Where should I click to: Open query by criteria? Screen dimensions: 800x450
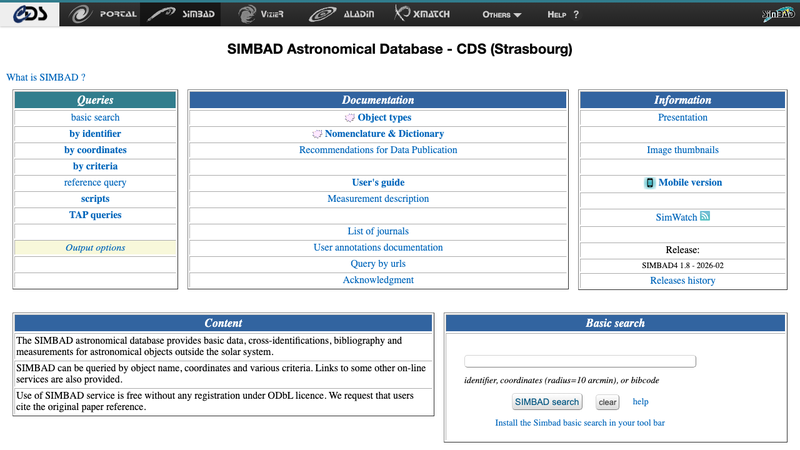coord(95,166)
